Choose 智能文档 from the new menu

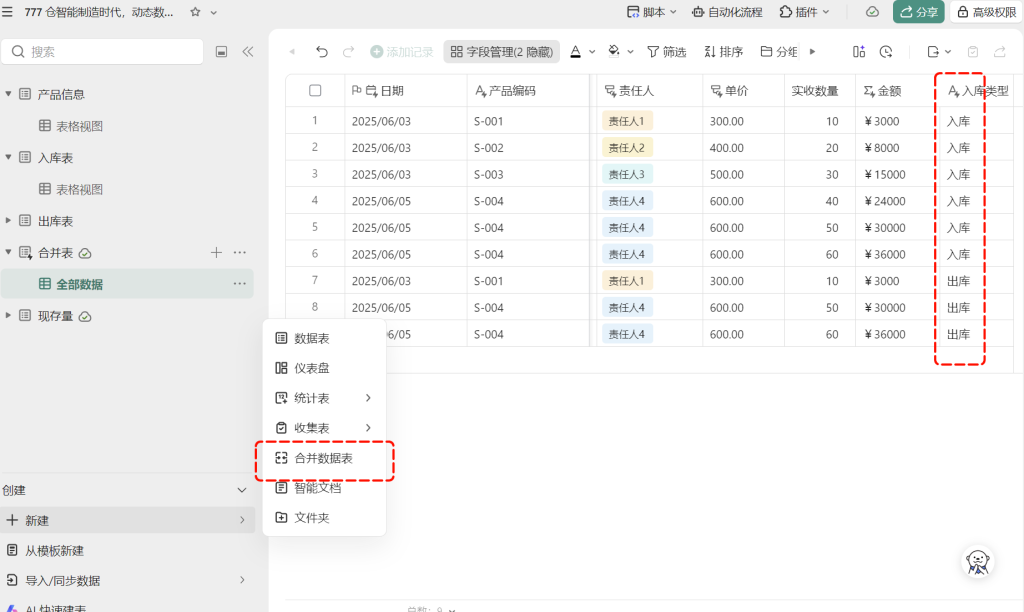coord(324,488)
